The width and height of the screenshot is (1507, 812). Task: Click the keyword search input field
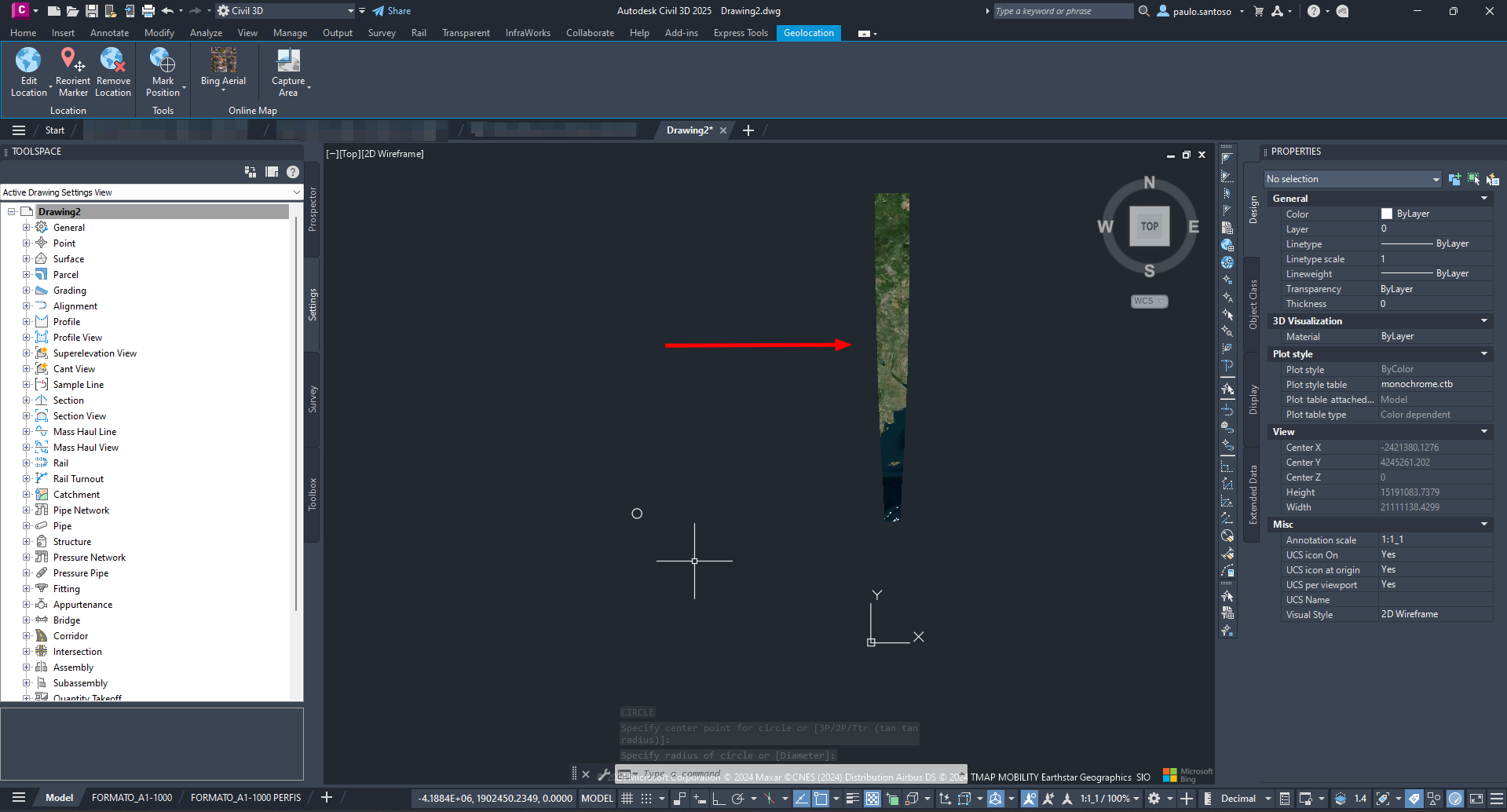tap(1063, 11)
